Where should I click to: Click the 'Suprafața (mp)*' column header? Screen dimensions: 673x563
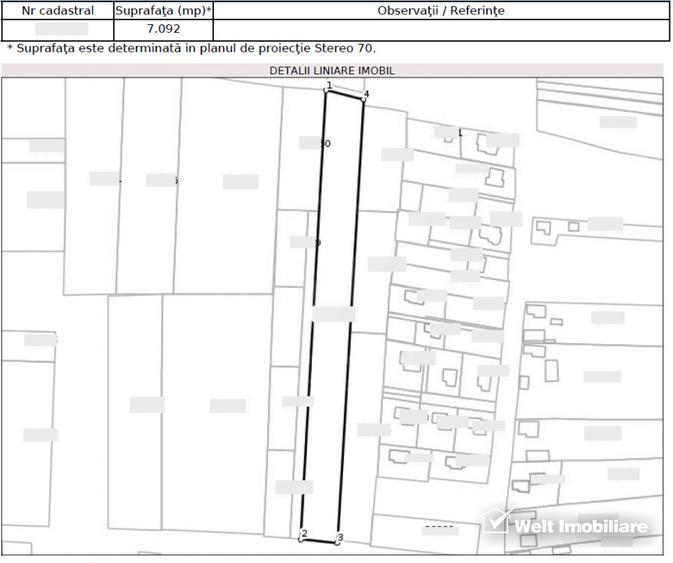164,11
